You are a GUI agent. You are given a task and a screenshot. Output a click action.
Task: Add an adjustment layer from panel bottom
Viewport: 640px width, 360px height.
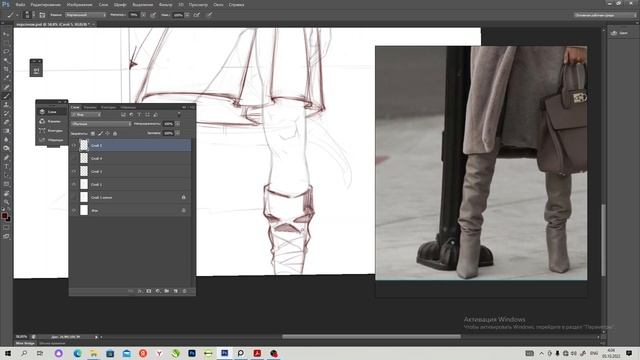tap(158, 291)
